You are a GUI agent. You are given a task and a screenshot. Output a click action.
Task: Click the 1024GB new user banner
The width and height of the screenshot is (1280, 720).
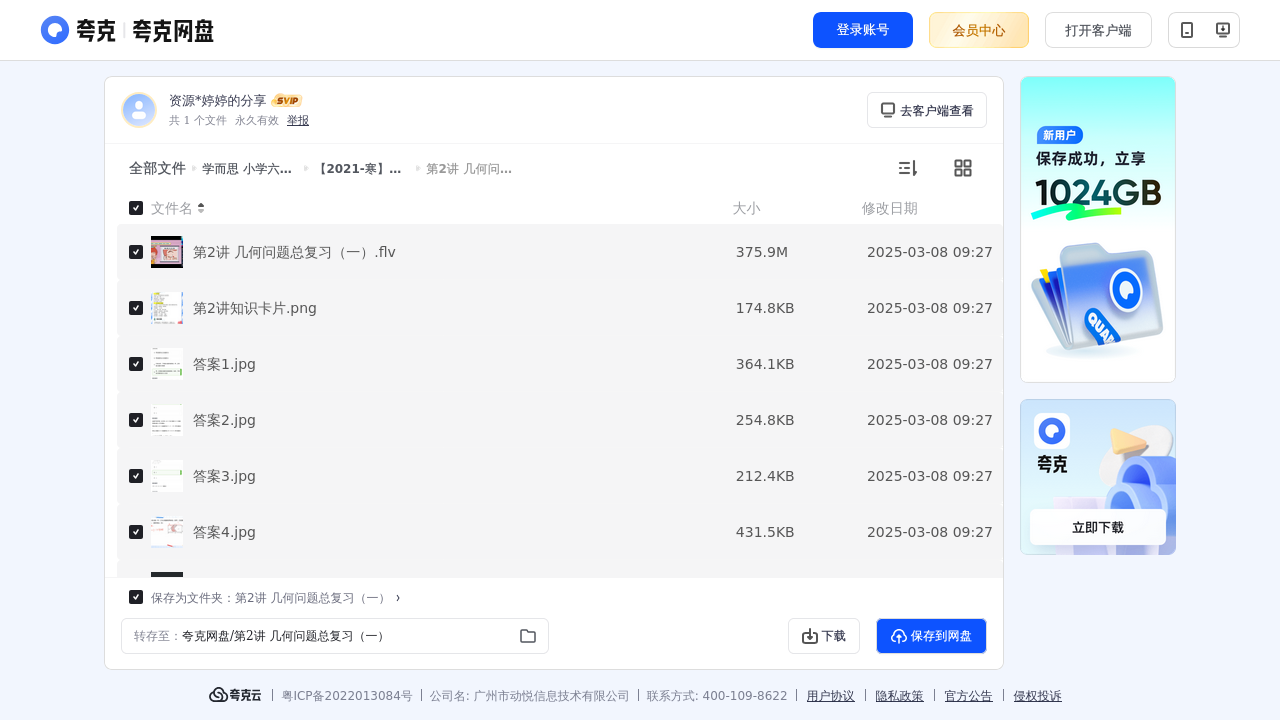point(1098,229)
